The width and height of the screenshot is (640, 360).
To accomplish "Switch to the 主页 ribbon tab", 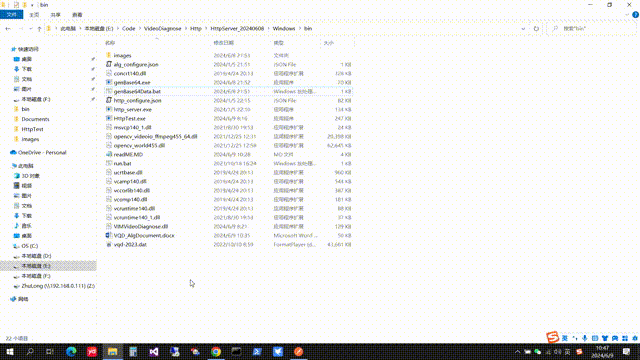I will coord(34,15).
